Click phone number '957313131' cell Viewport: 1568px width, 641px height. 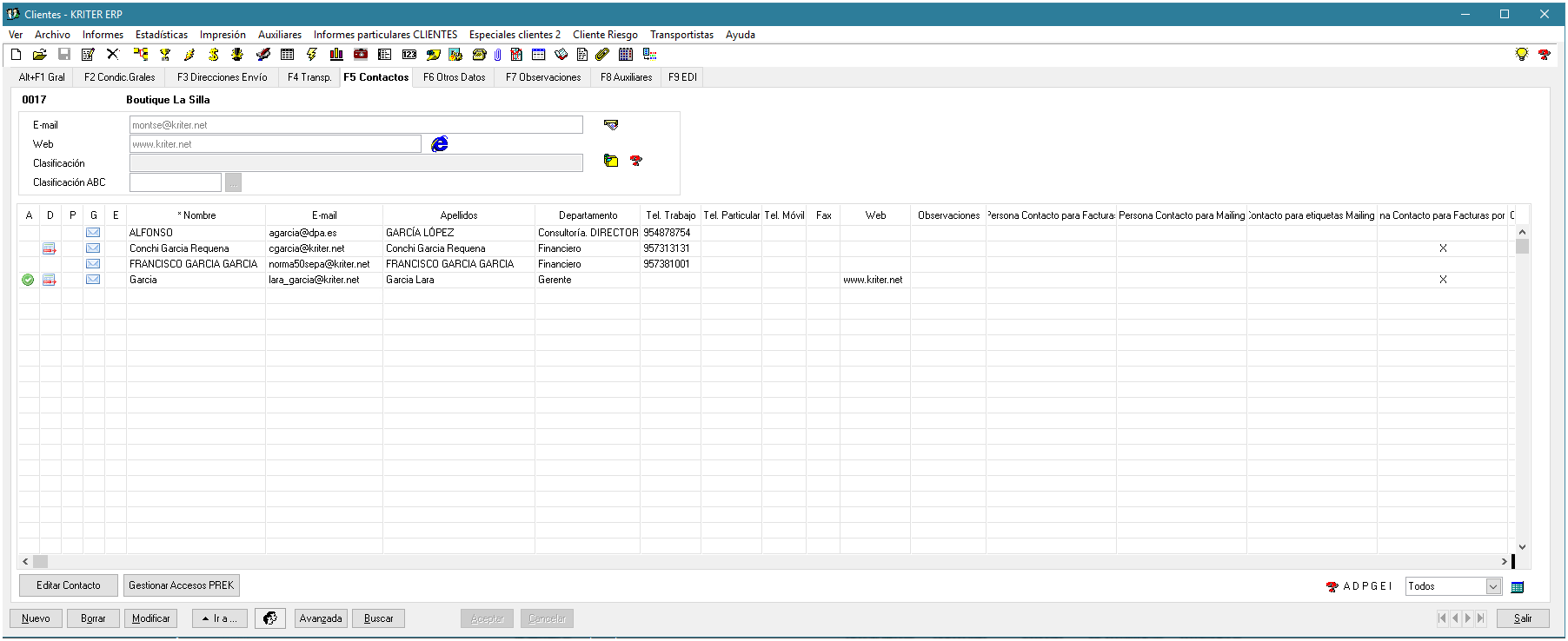coord(670,248)
